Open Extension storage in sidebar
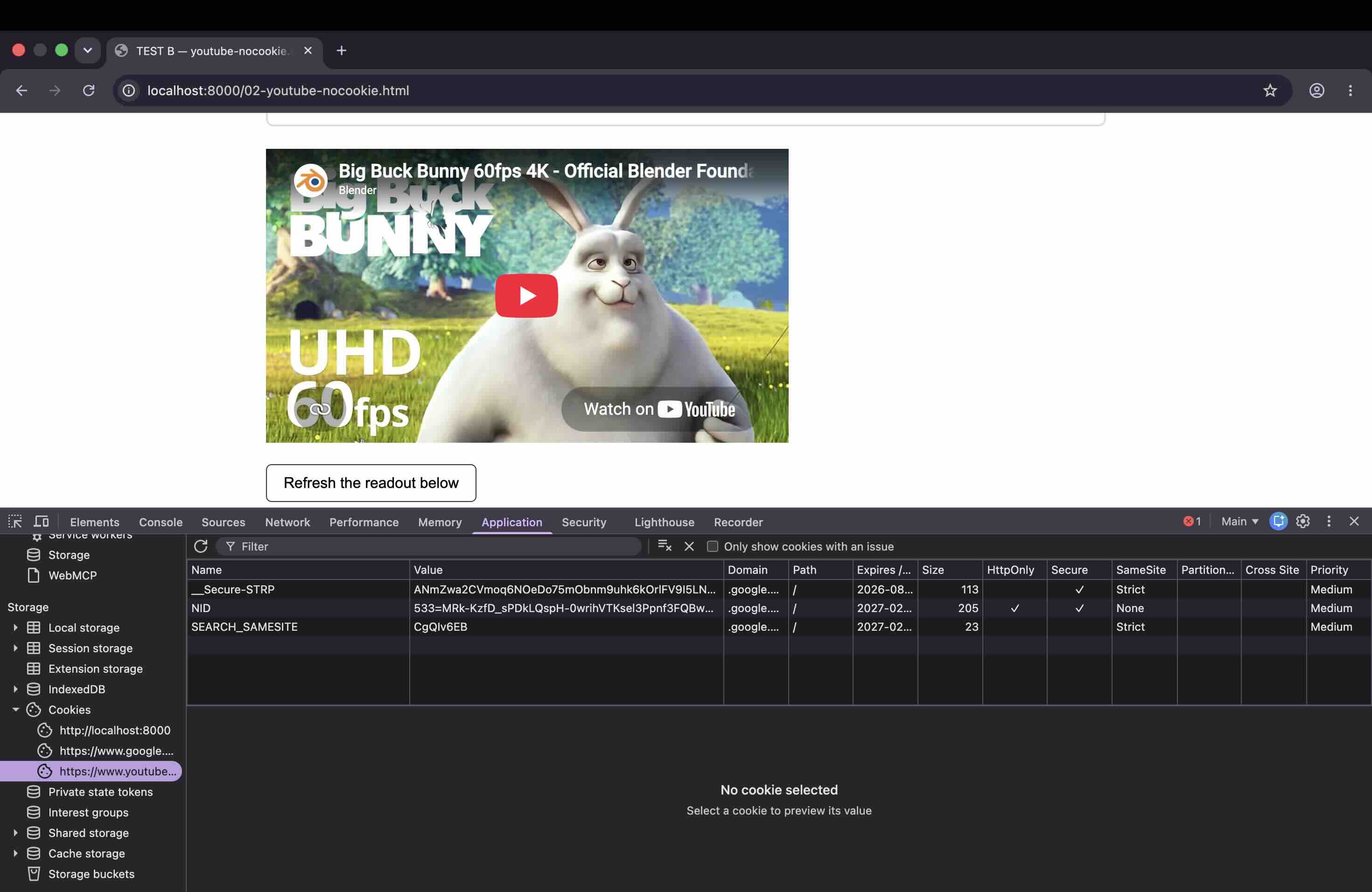 click(95, 669)
